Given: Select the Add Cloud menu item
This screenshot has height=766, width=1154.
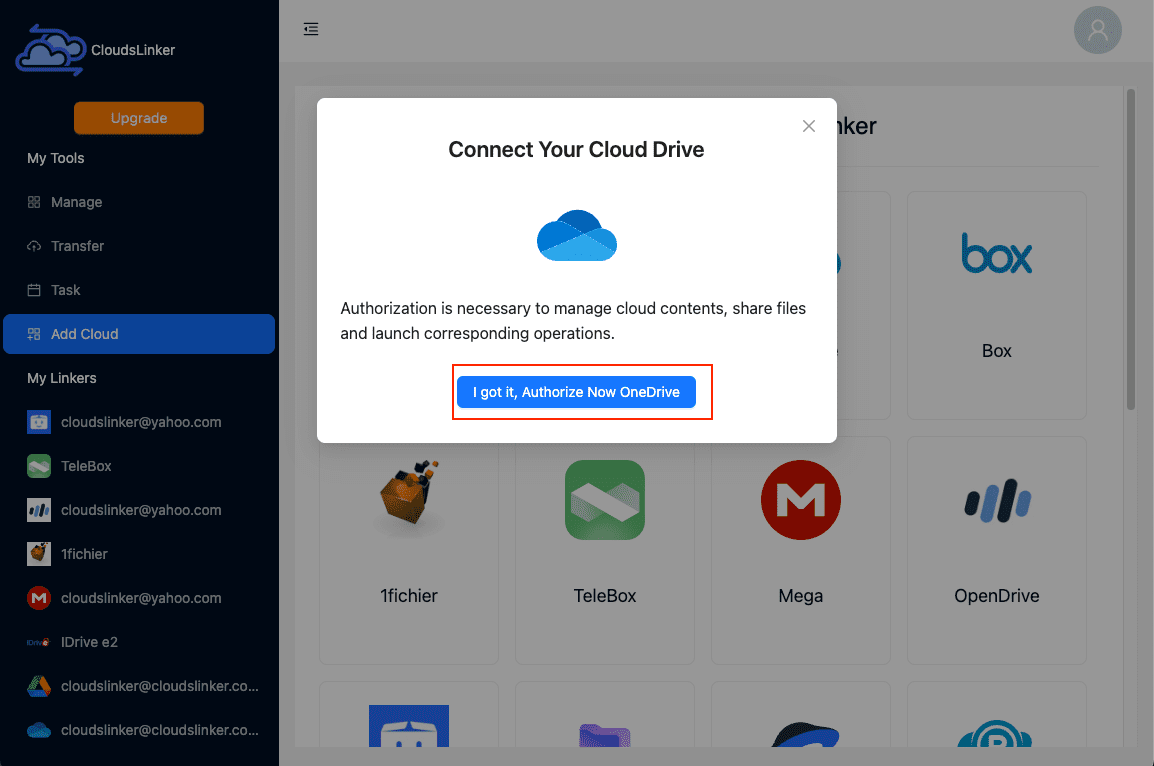Looking at the screenshot, I should pyautogui.click(x=138, y=334).
